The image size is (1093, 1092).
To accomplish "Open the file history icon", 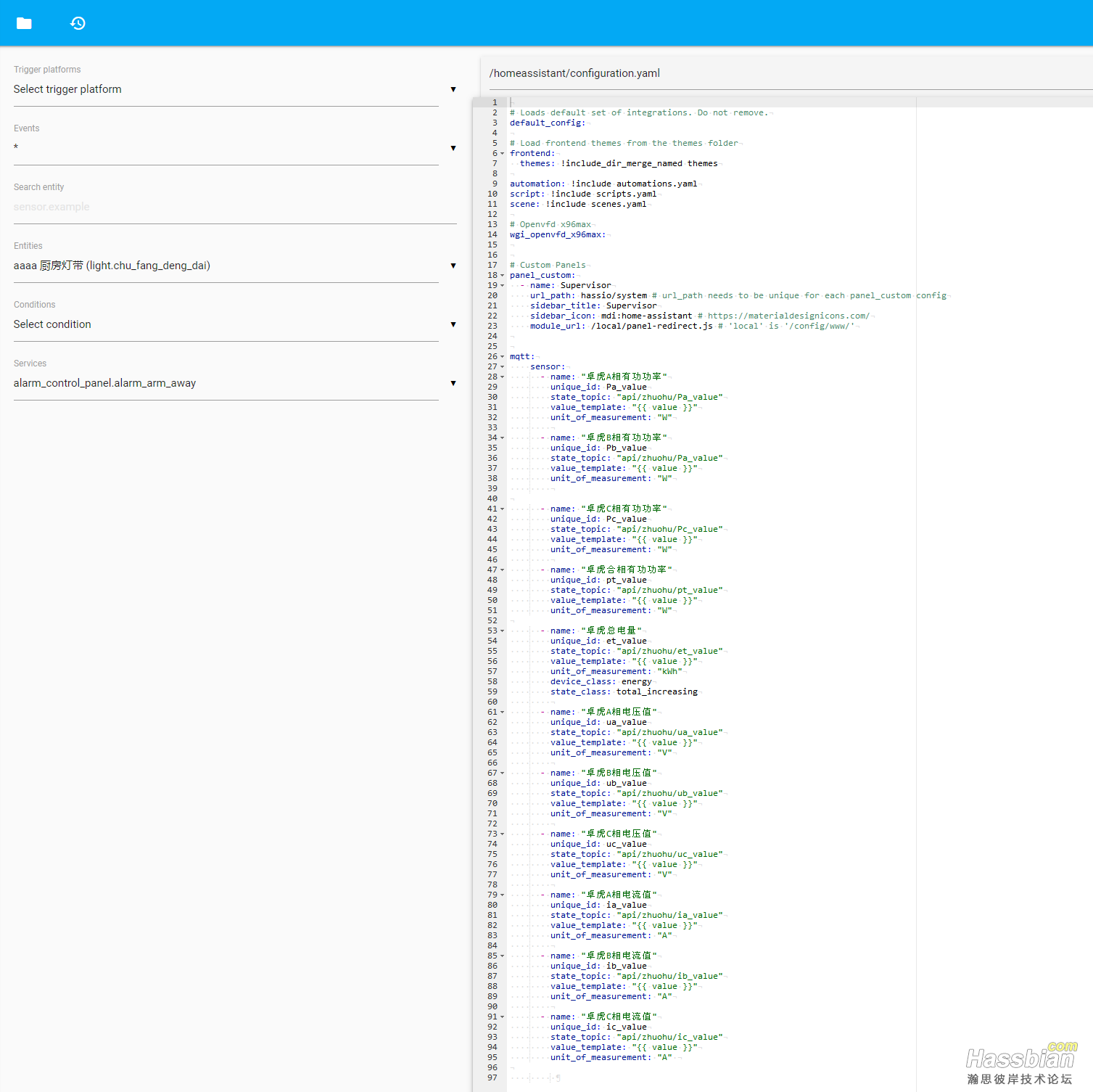I will pyautogui.click(x=78, y=23).
